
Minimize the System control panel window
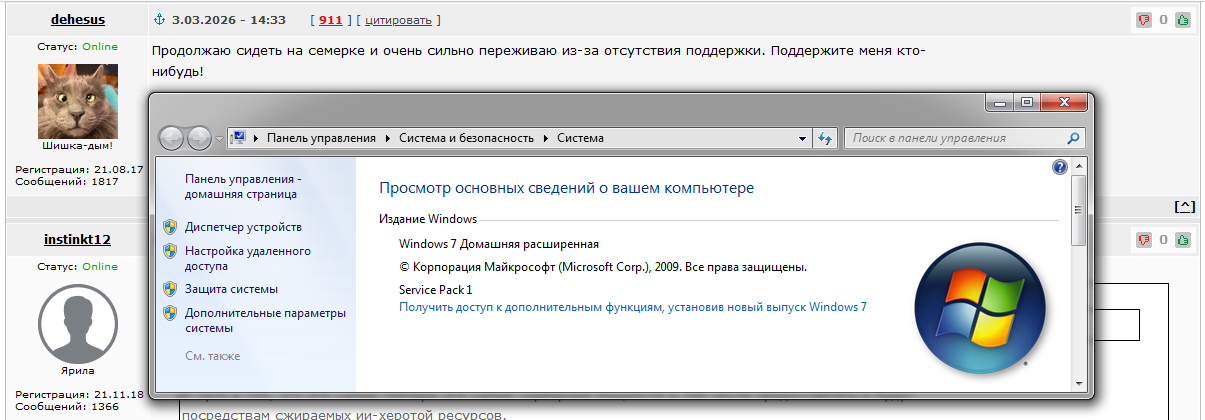click(x=1000, y=102)
